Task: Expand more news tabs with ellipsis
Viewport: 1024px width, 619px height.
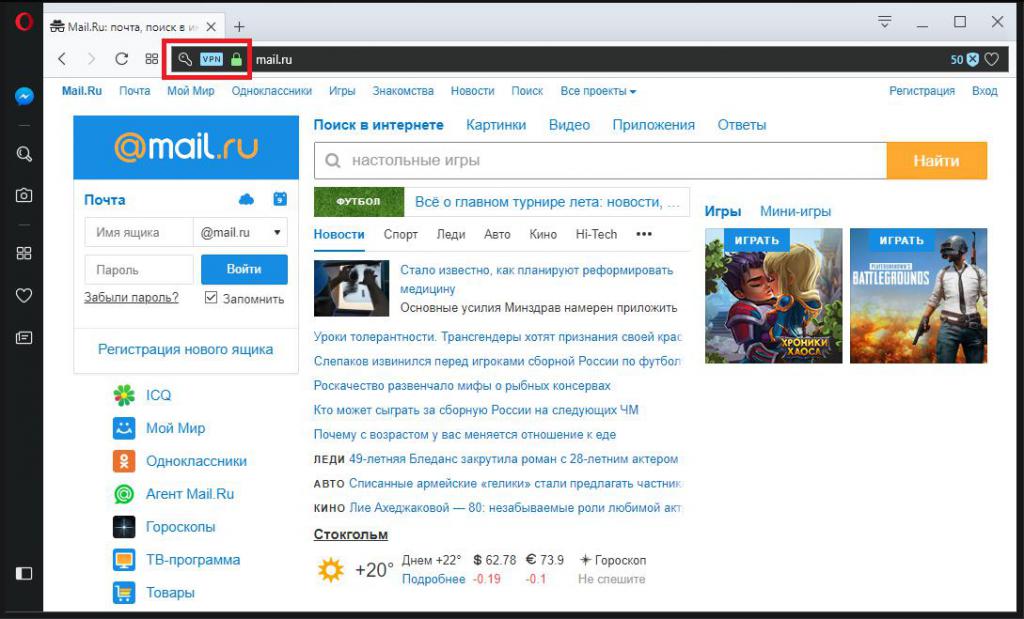Action: tap(644, 234)
